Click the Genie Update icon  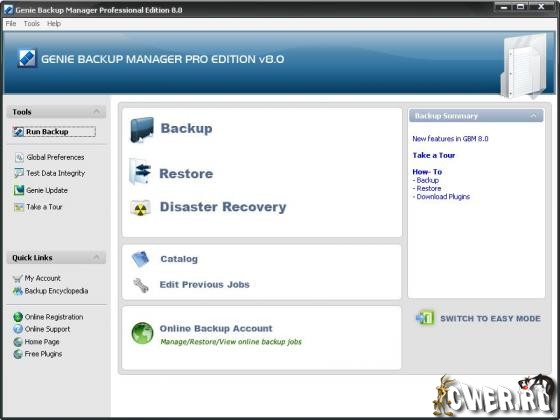click(x=19, y=190)
